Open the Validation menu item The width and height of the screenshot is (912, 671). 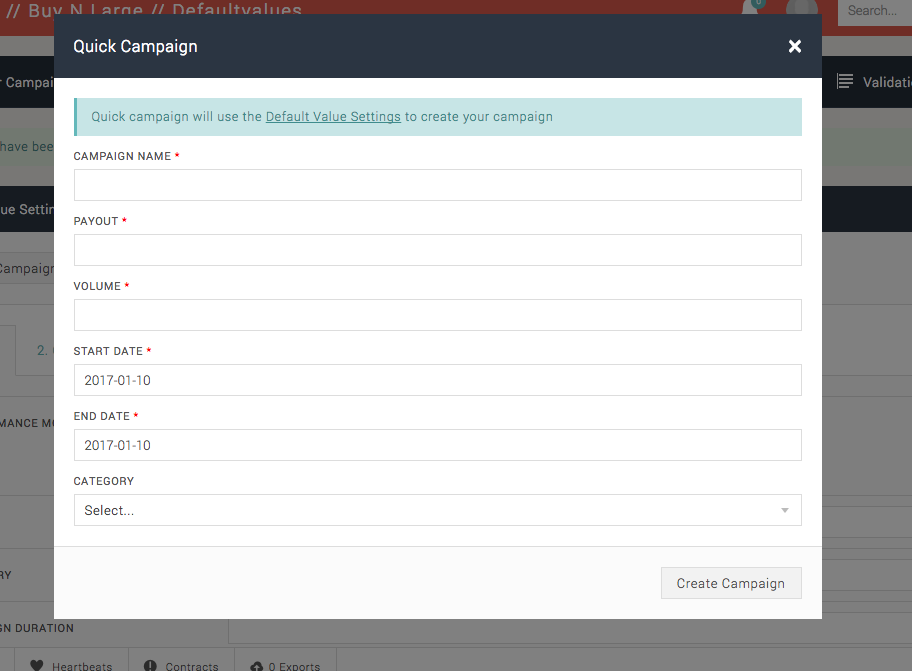[x=874, y=82]
